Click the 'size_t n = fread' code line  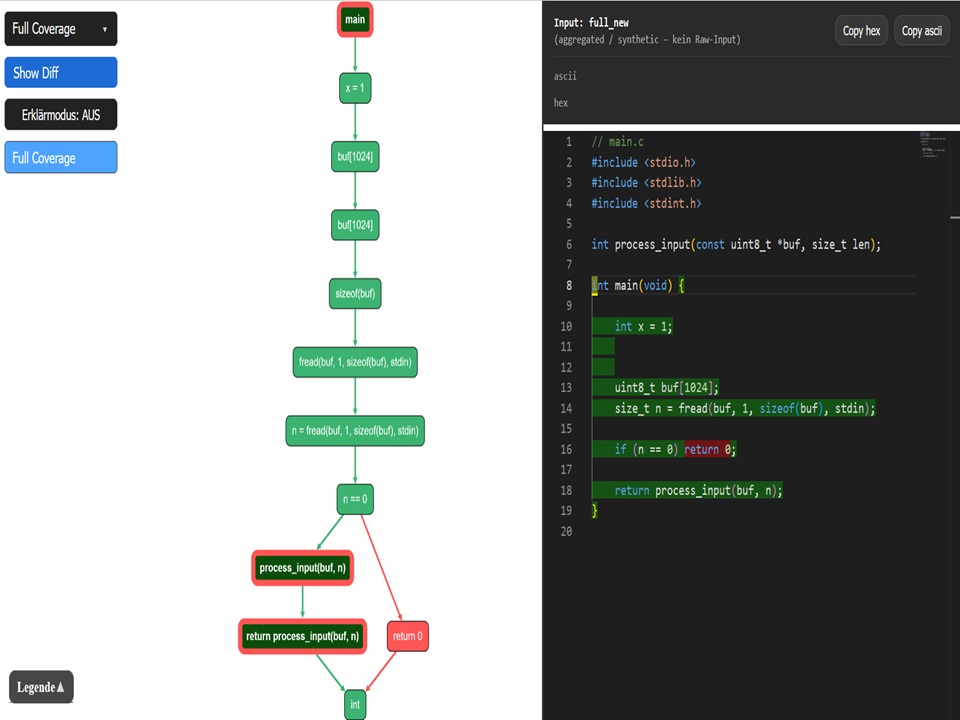click(x=745, y=408)
